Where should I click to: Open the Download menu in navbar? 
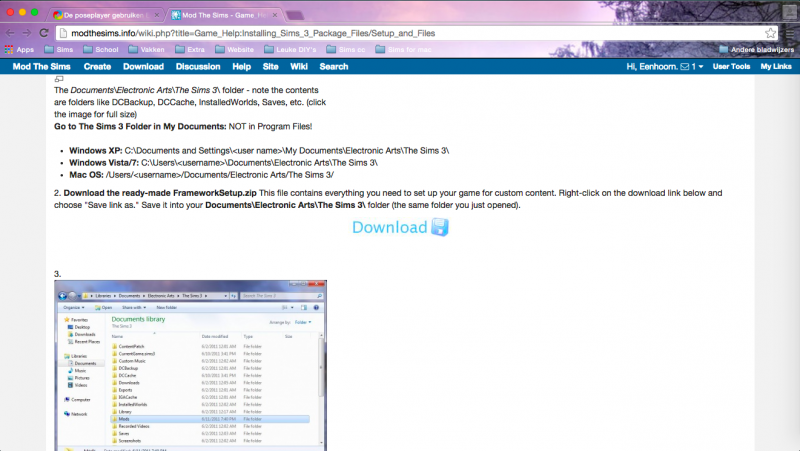click(143, 66)
